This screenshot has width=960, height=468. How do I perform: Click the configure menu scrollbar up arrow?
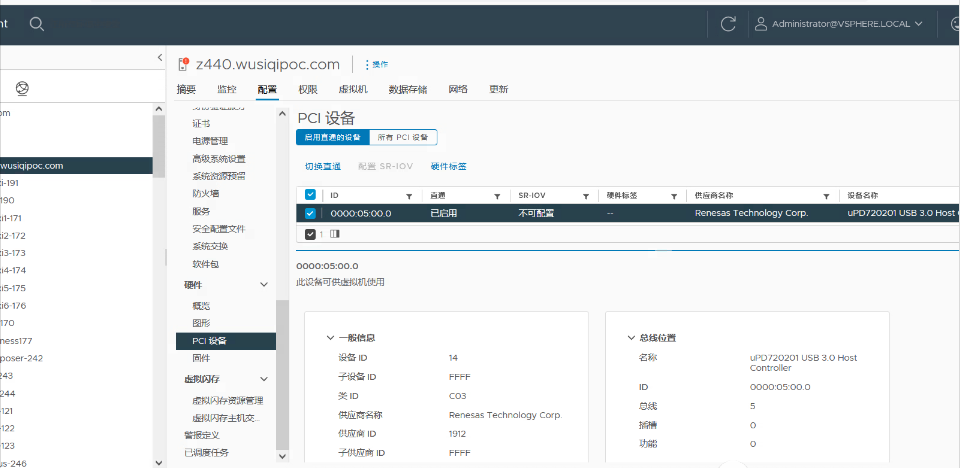point(282,113)
